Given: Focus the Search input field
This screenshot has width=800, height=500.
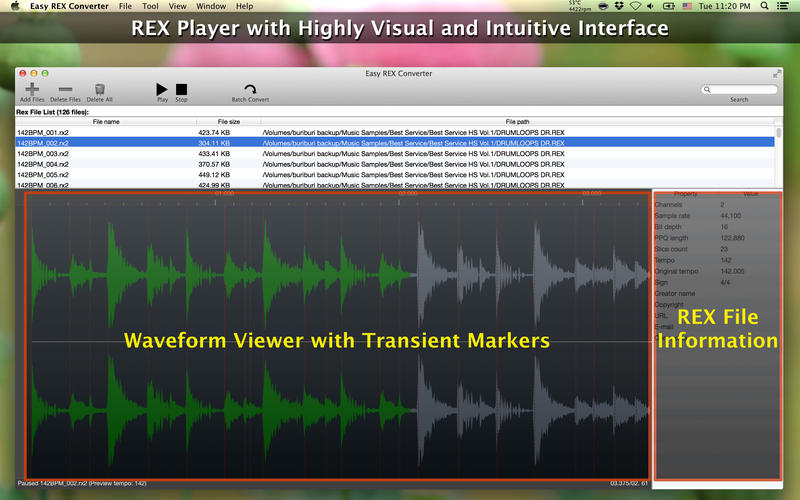Looking at the screenshot, I should point(739,89).
